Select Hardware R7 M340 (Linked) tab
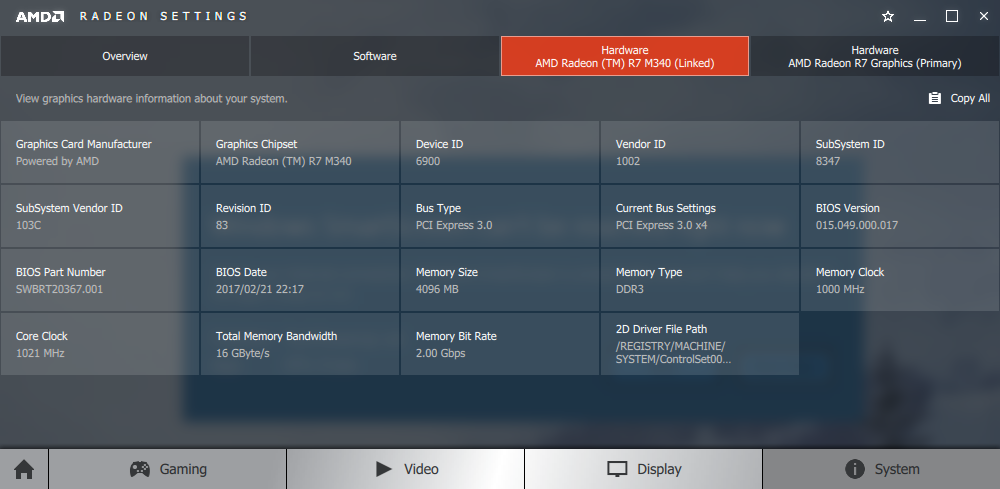 (625, 56)
